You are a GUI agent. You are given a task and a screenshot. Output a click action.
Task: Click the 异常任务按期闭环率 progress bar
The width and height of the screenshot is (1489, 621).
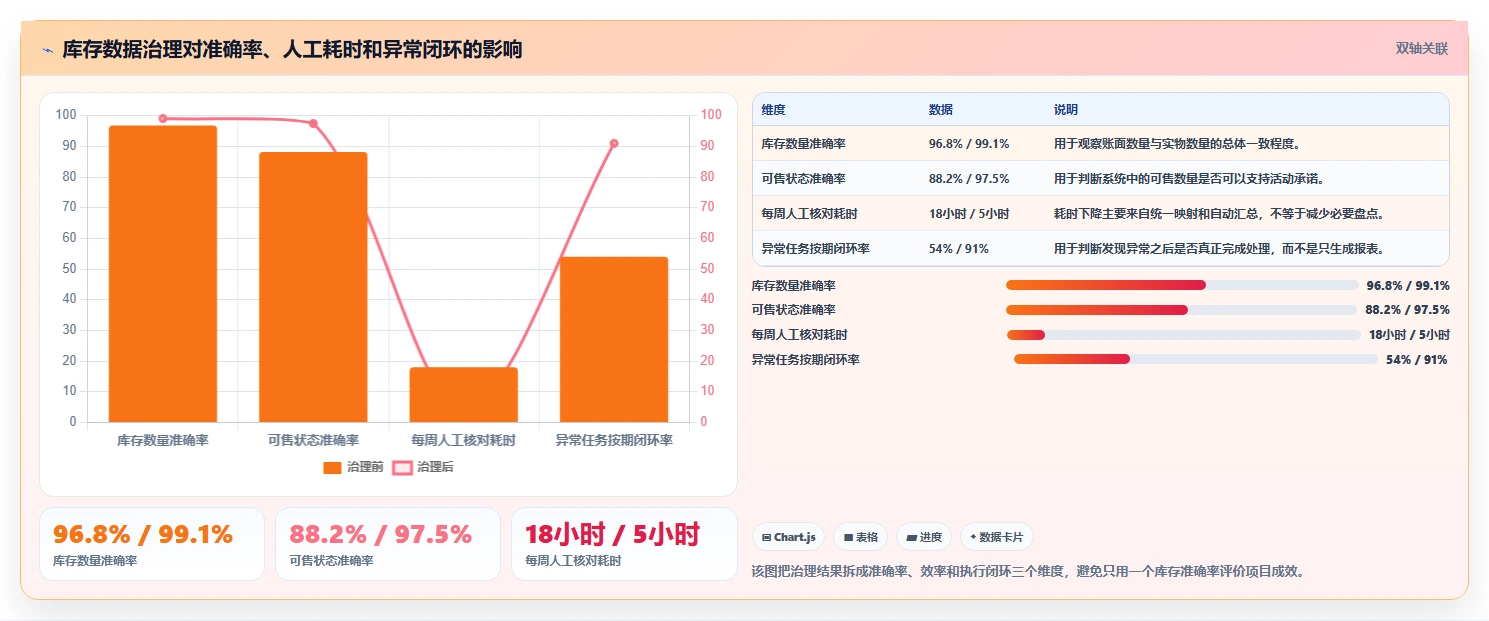(1196, 359)
